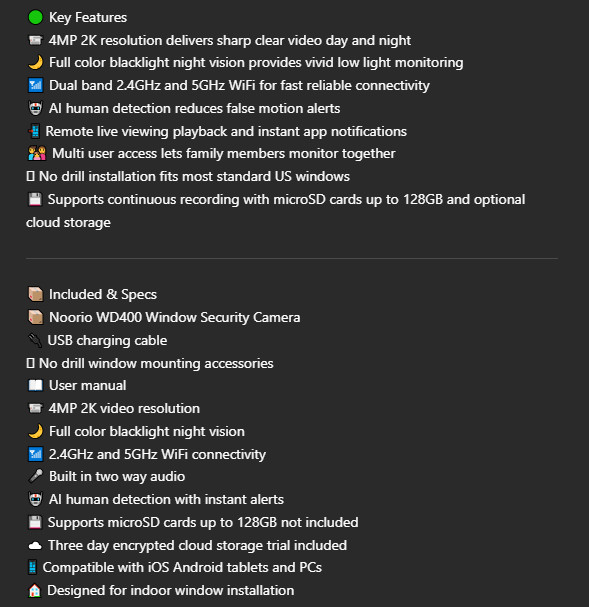Click the No drill window mounting accessories line

[x=150, y=364]
